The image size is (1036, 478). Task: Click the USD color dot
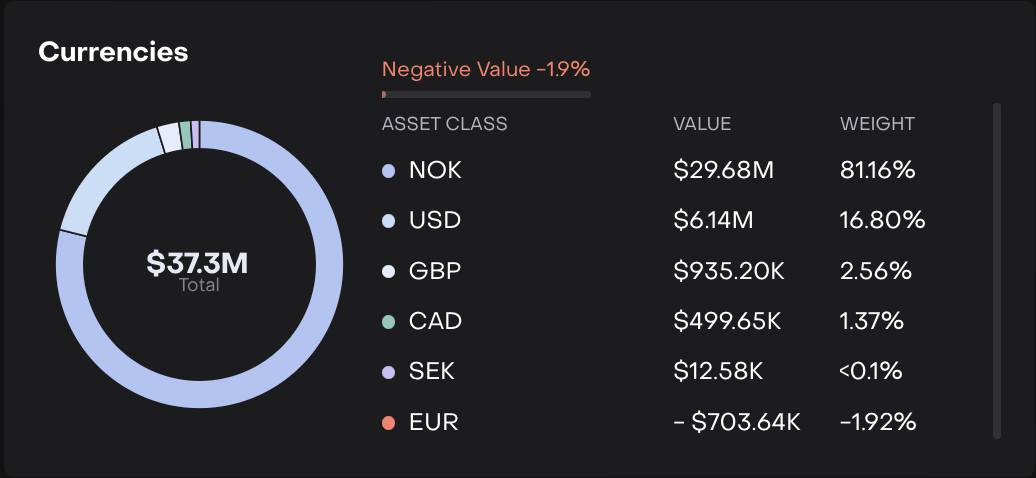389,221
